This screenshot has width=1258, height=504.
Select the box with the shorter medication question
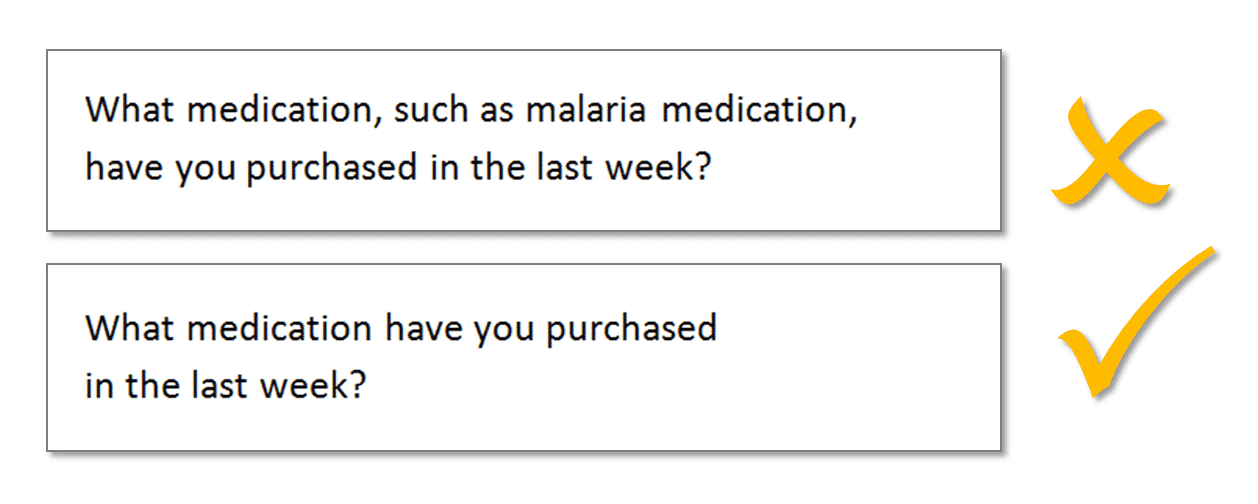[x=523, y=357]
